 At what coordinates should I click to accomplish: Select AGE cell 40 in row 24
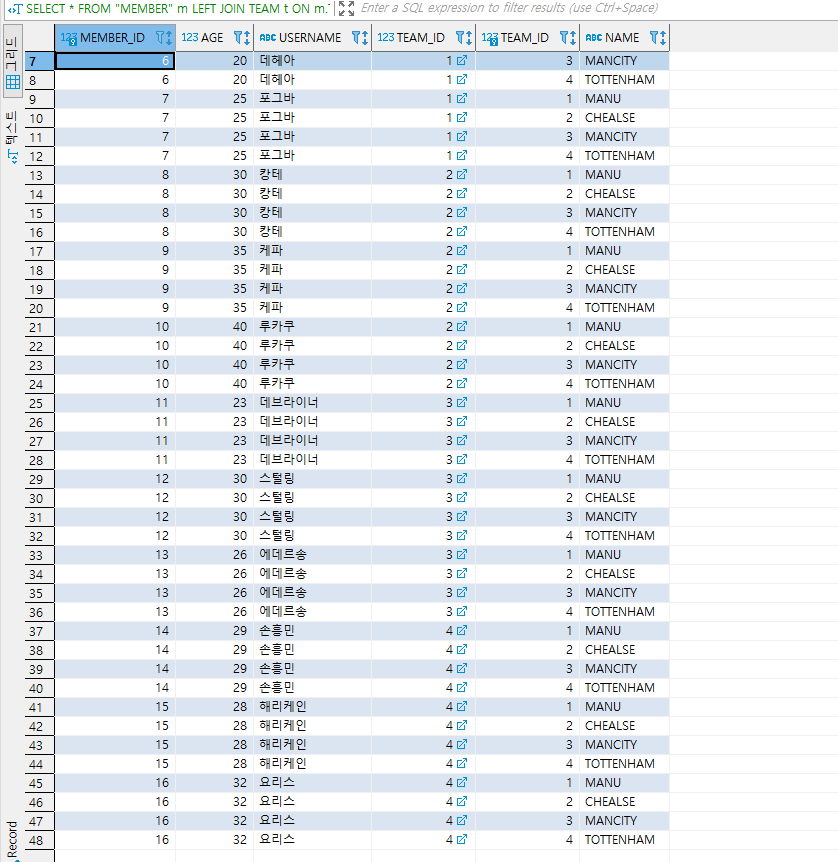click(x=214, y=383)
